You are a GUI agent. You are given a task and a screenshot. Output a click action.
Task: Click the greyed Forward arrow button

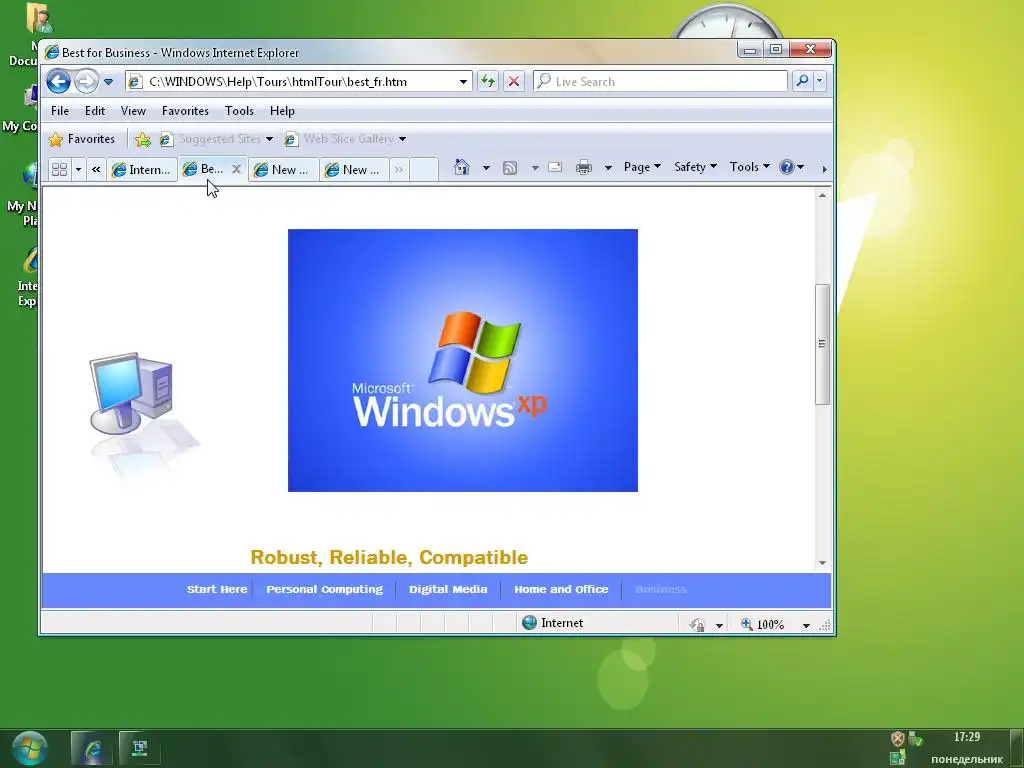tap(86, 82)
